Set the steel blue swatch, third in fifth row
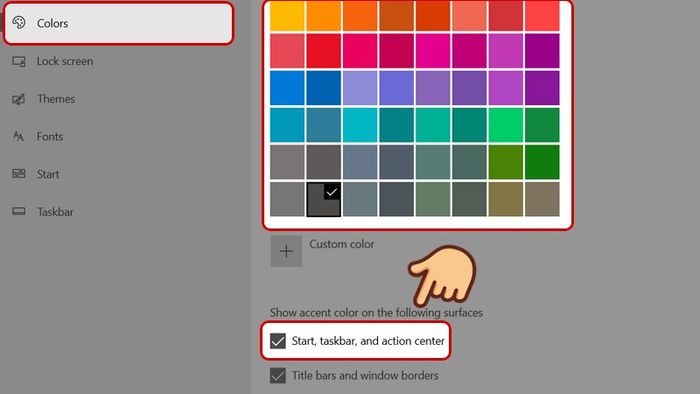Viewport: 700px width, 394px height. (x=360, y=162)
